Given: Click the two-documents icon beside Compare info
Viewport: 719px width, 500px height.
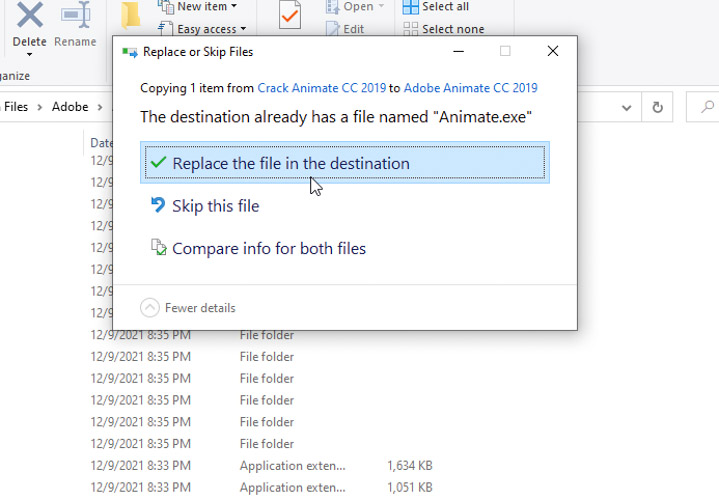Looking at the screenshot, I should click(159, 247).
